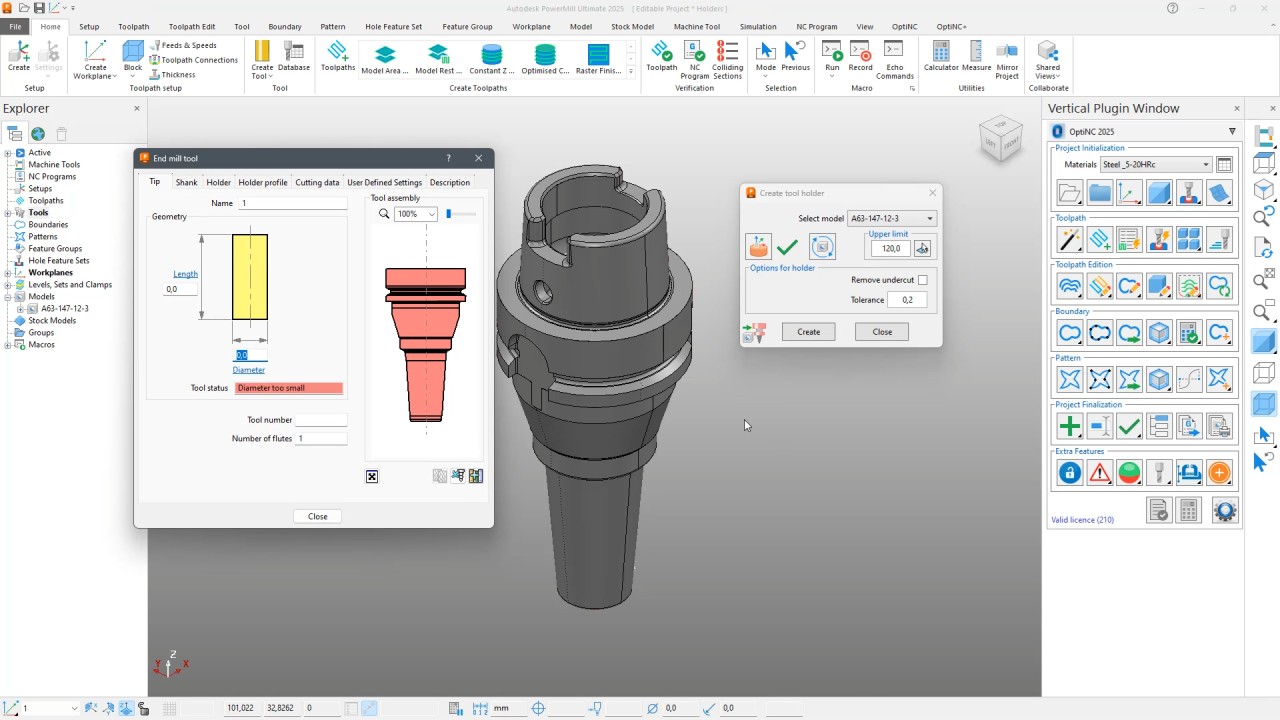Click the Block icon in ribbon
Screen dimensions: 1280x720
click(x=133, y=60)
